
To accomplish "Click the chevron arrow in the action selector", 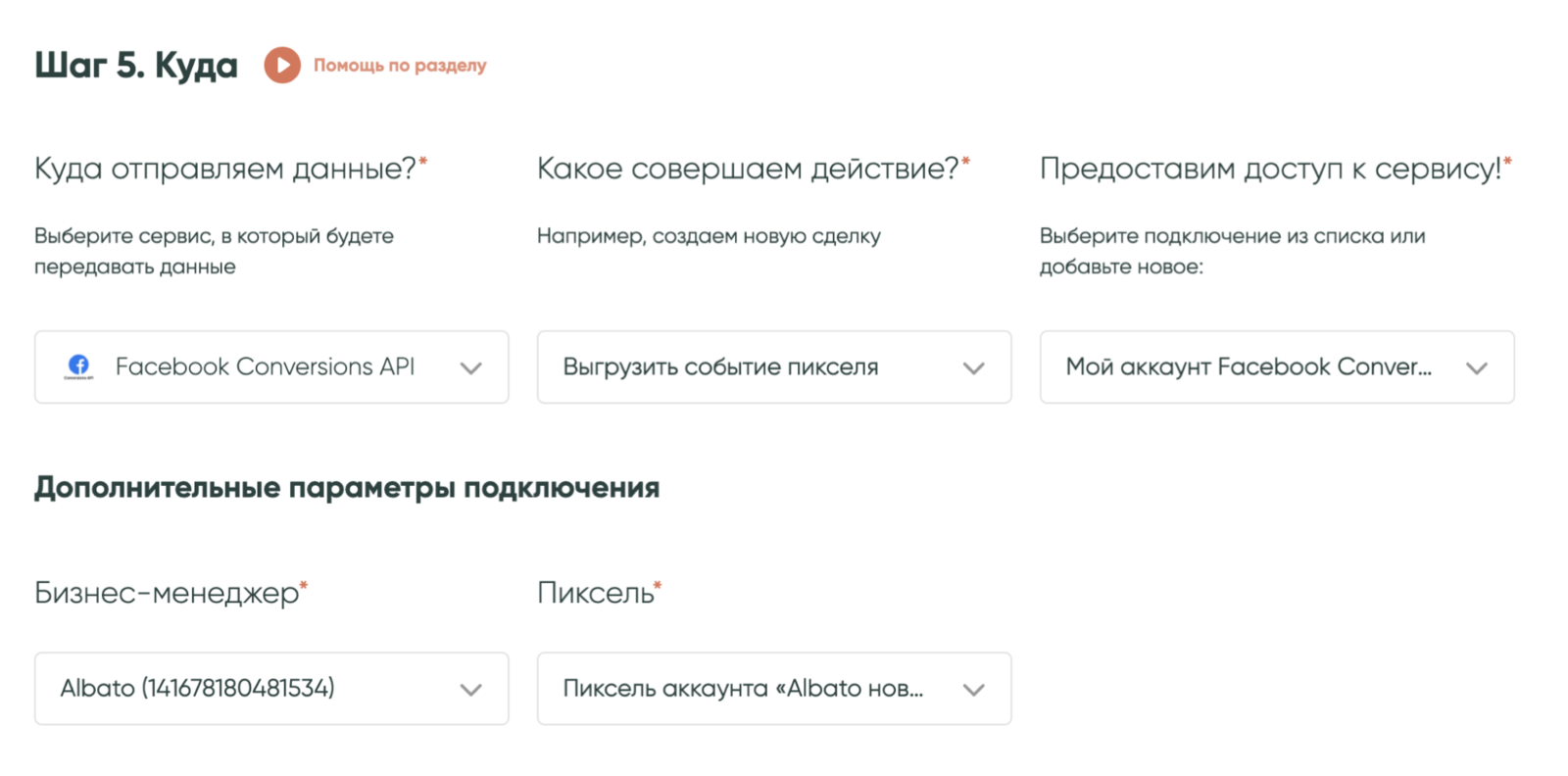I will click(x=973, y=368).
